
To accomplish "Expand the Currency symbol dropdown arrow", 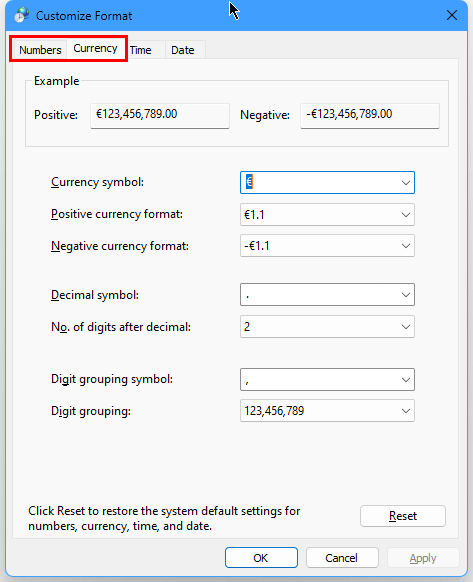I will point(405,183).
